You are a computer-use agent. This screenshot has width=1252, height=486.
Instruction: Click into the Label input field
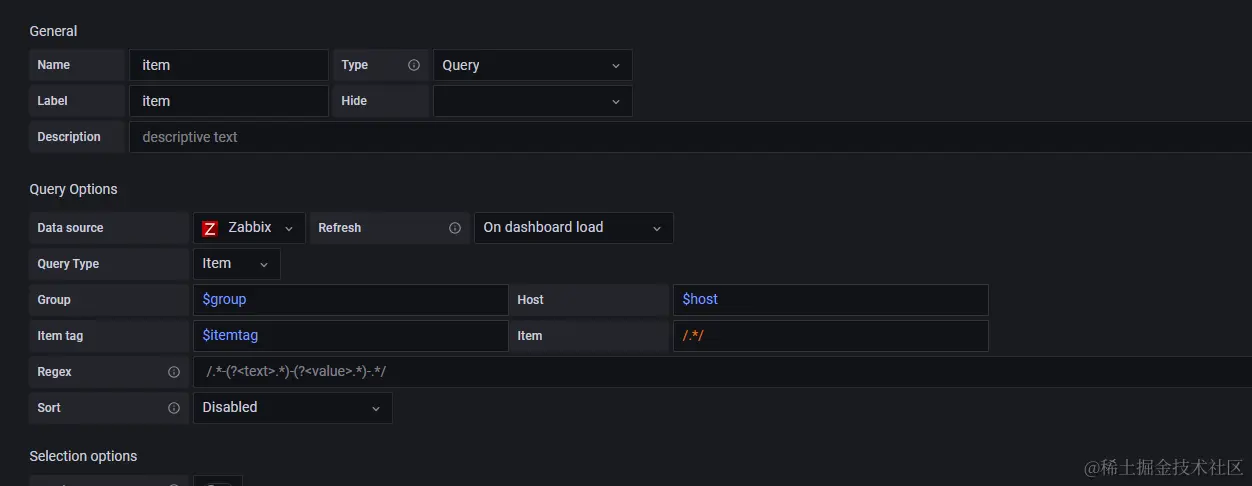point(229,101)
